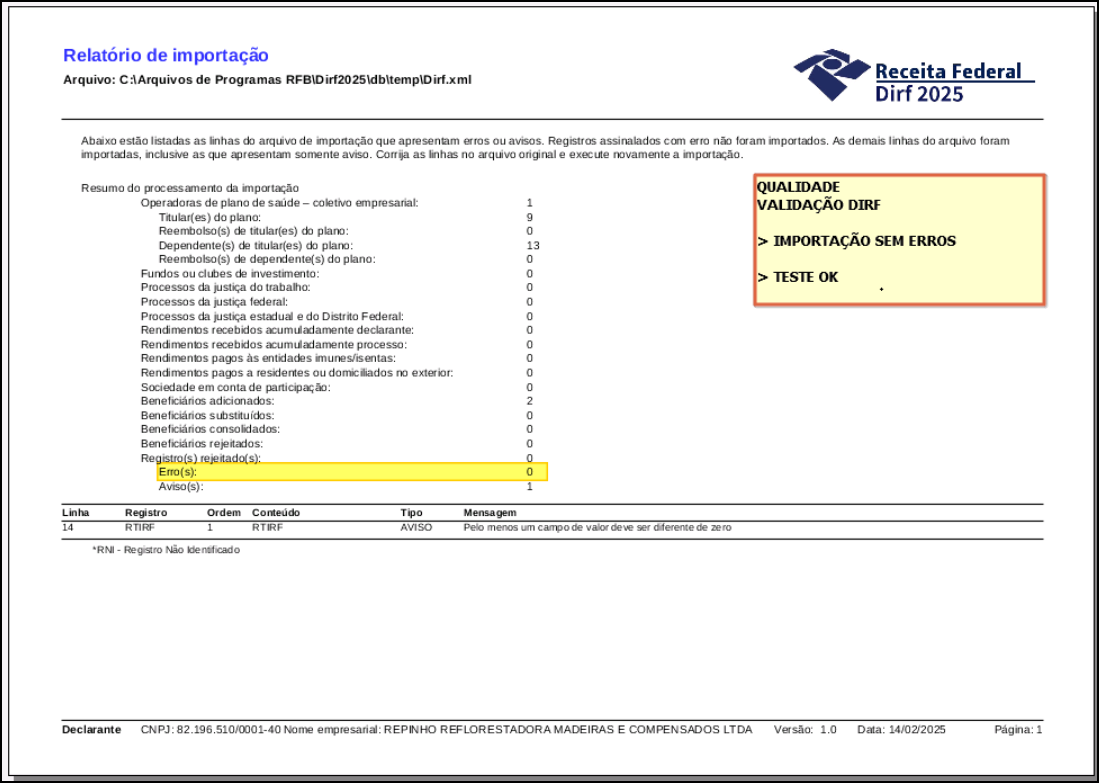
Task: Click 'Sociedade em conta de participação:' line
Action: pos(236,387)
